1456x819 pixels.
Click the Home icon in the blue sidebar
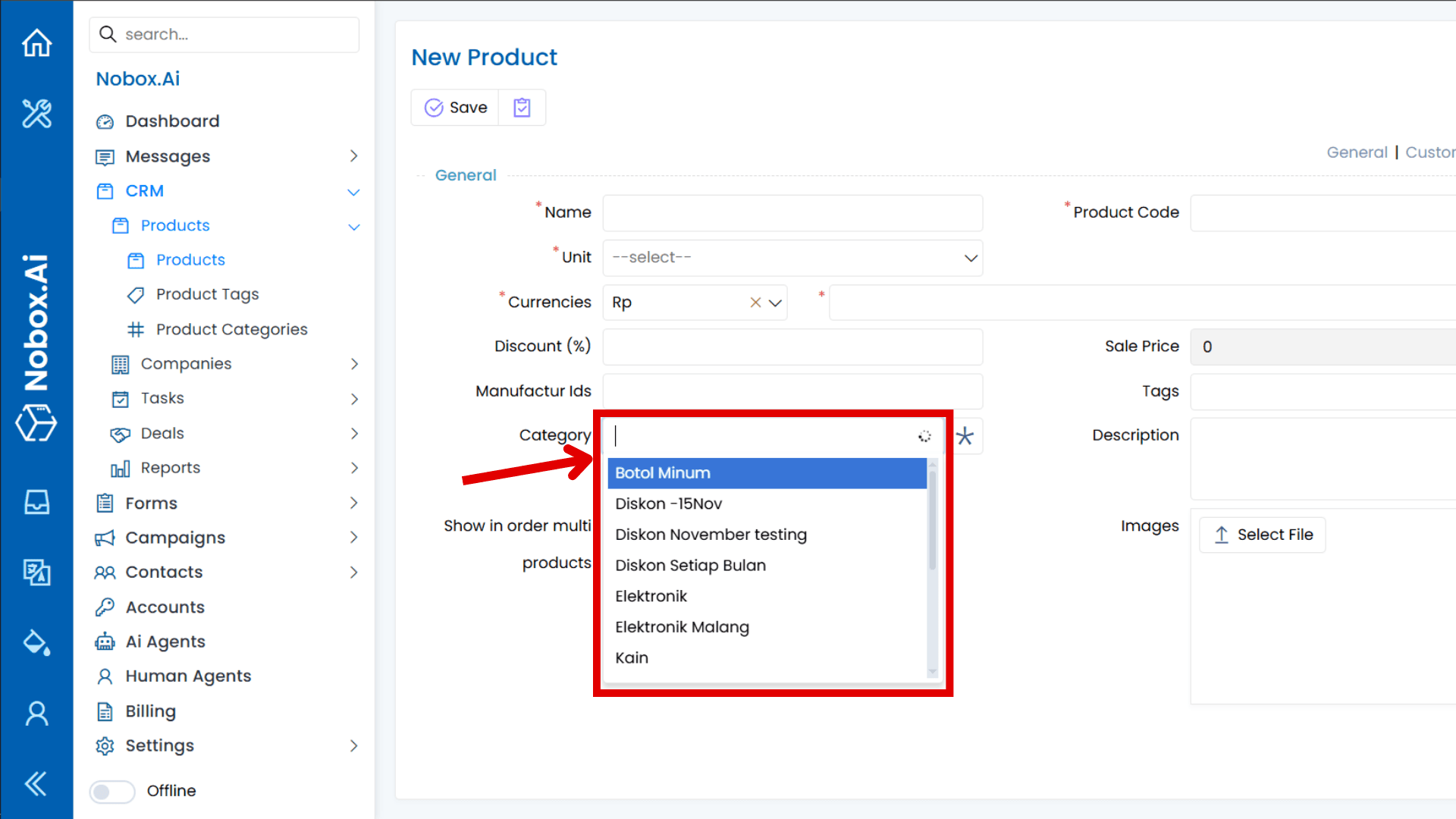click(36, 43)
